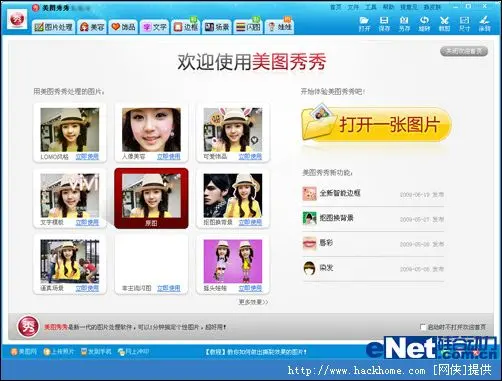Go to the 边框 tab
The image size is (502, 381).
click(186, 27)
